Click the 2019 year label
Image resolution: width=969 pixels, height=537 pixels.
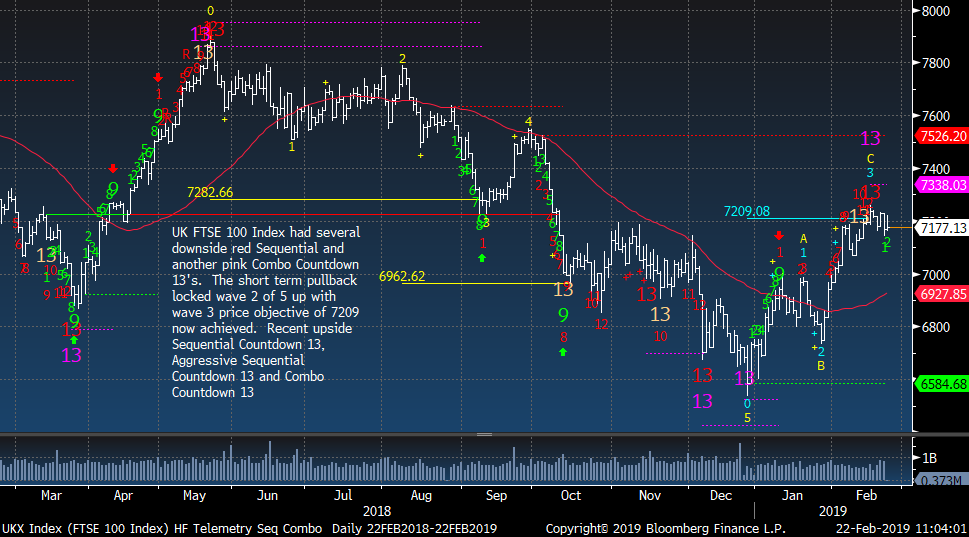pyautogui.click(x=832, y=512)
